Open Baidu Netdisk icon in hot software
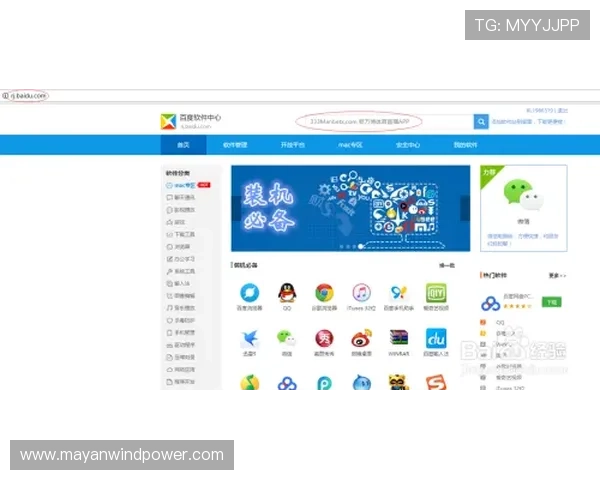This screenshot has width=600, height=480. point(491,304)
